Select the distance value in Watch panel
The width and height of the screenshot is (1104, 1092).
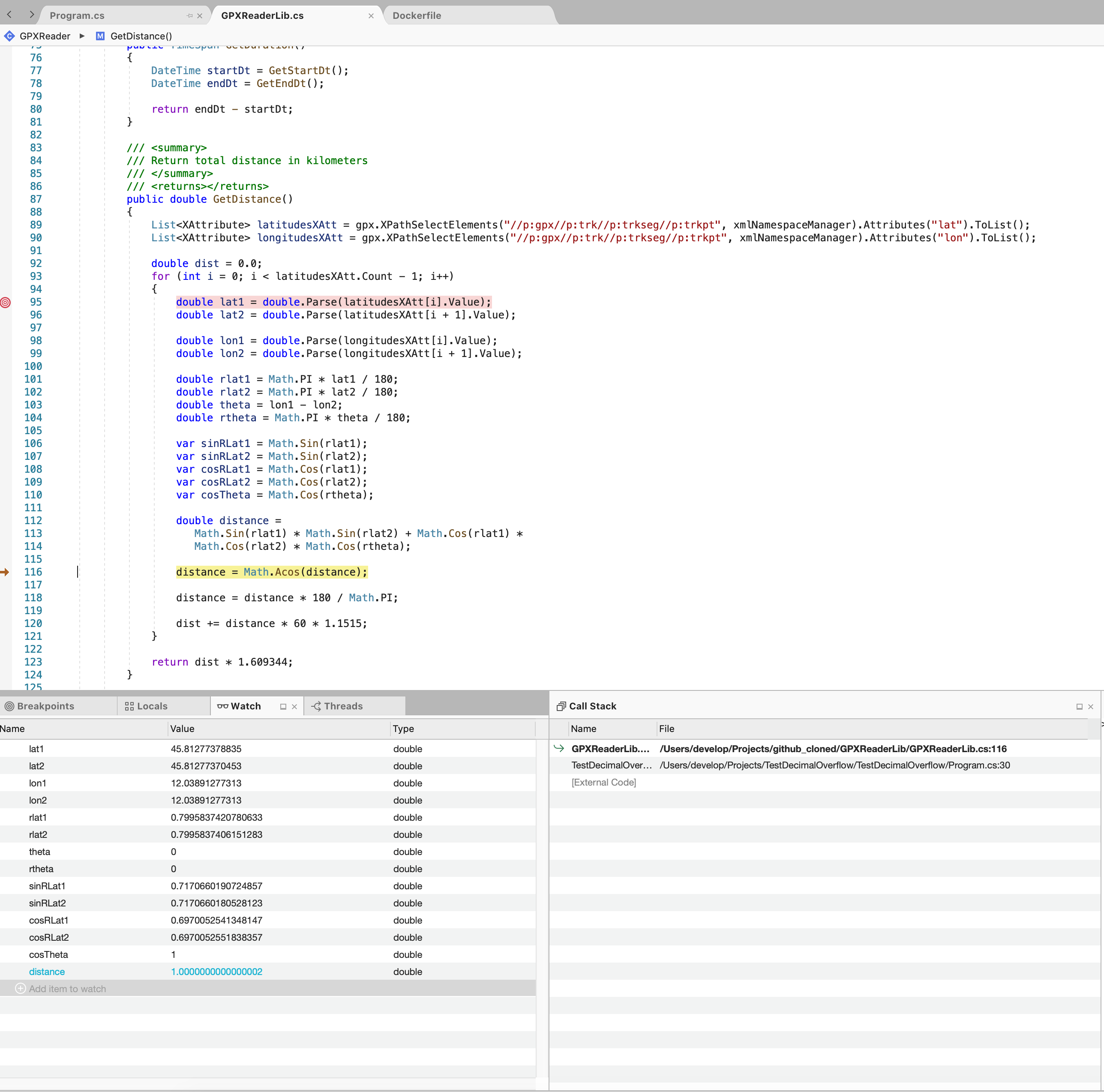tap(216, 971)
